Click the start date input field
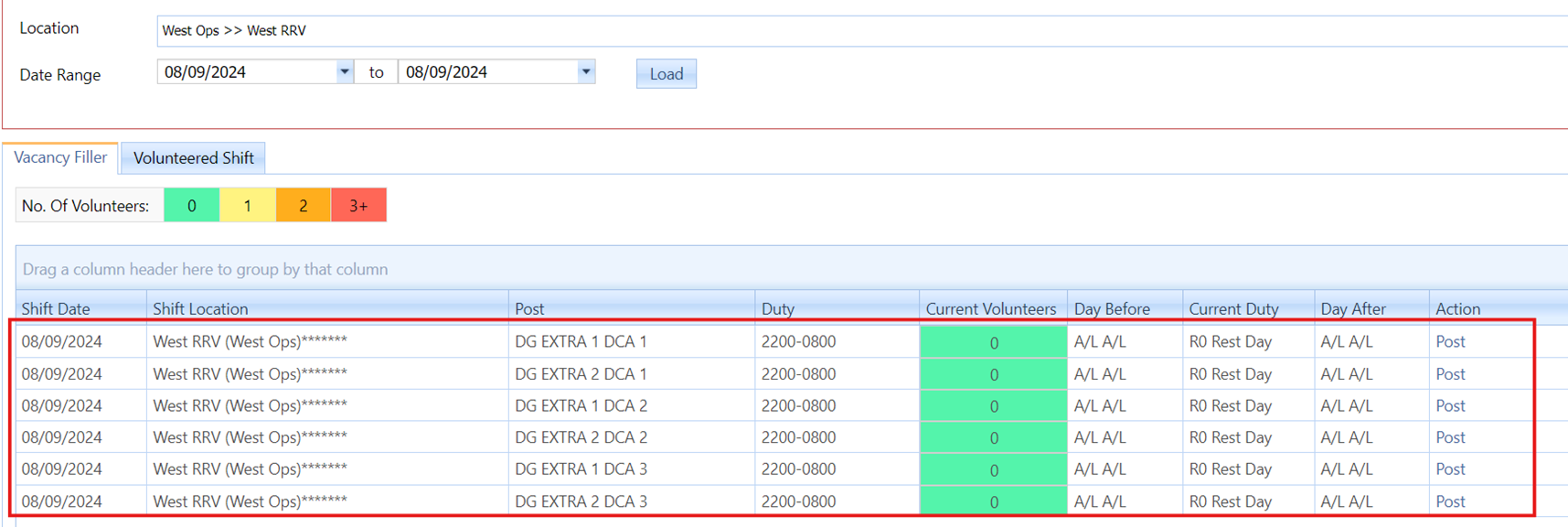 point(245,72)
